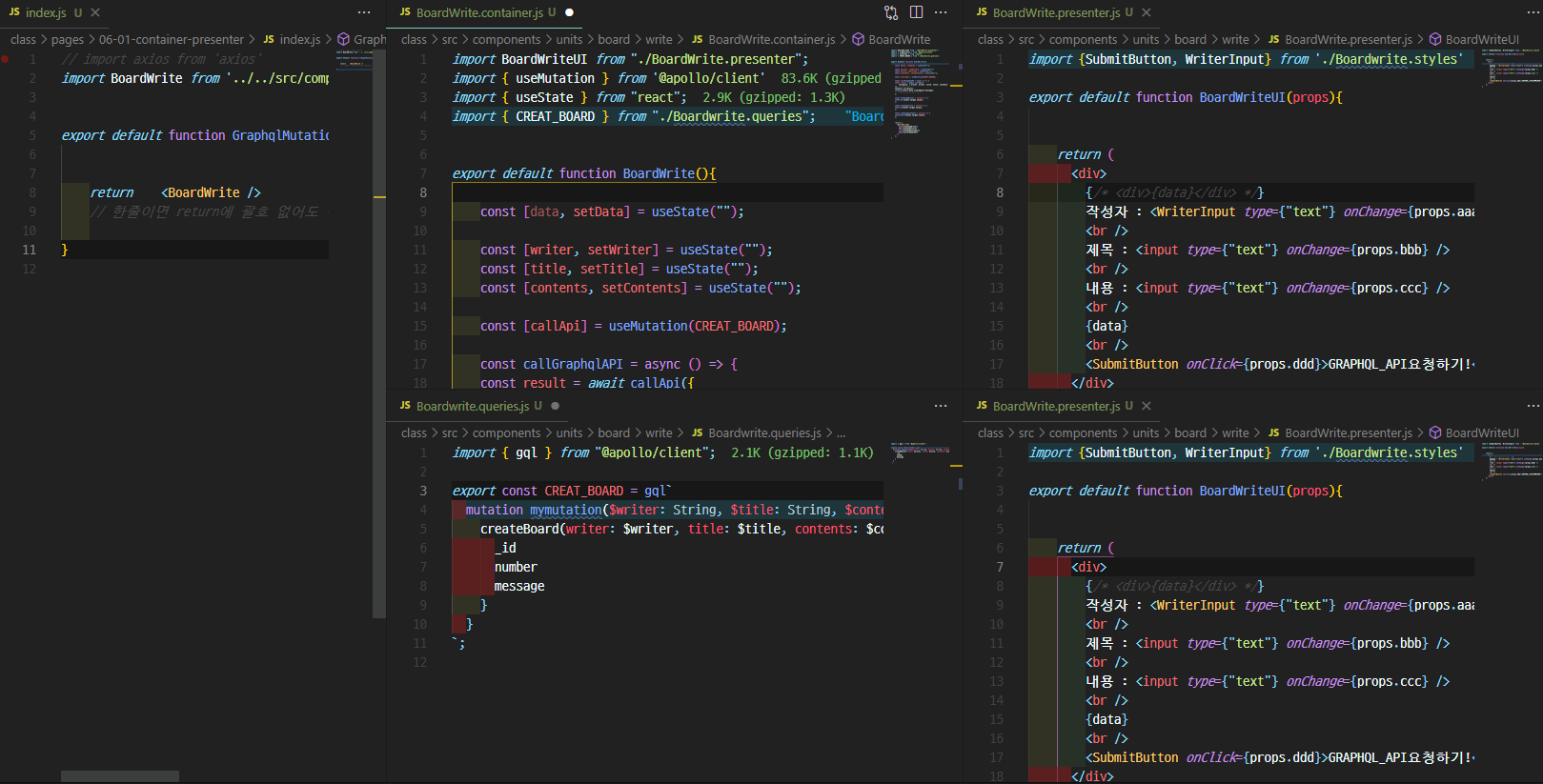Open the pages breadcrumb in index.js editor
Screen dimensions: 1543x784
68,39
